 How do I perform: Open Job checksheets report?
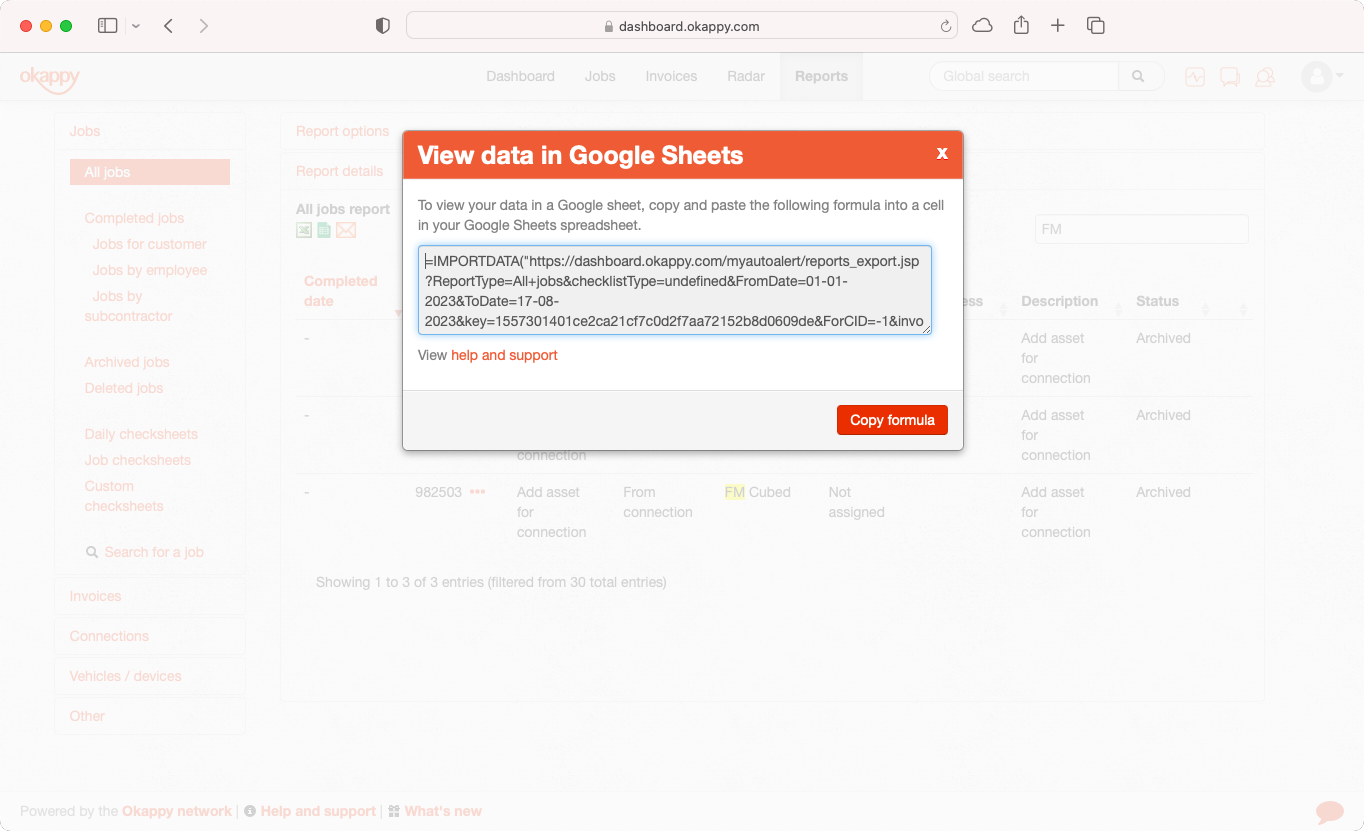(x=137, y=460)
